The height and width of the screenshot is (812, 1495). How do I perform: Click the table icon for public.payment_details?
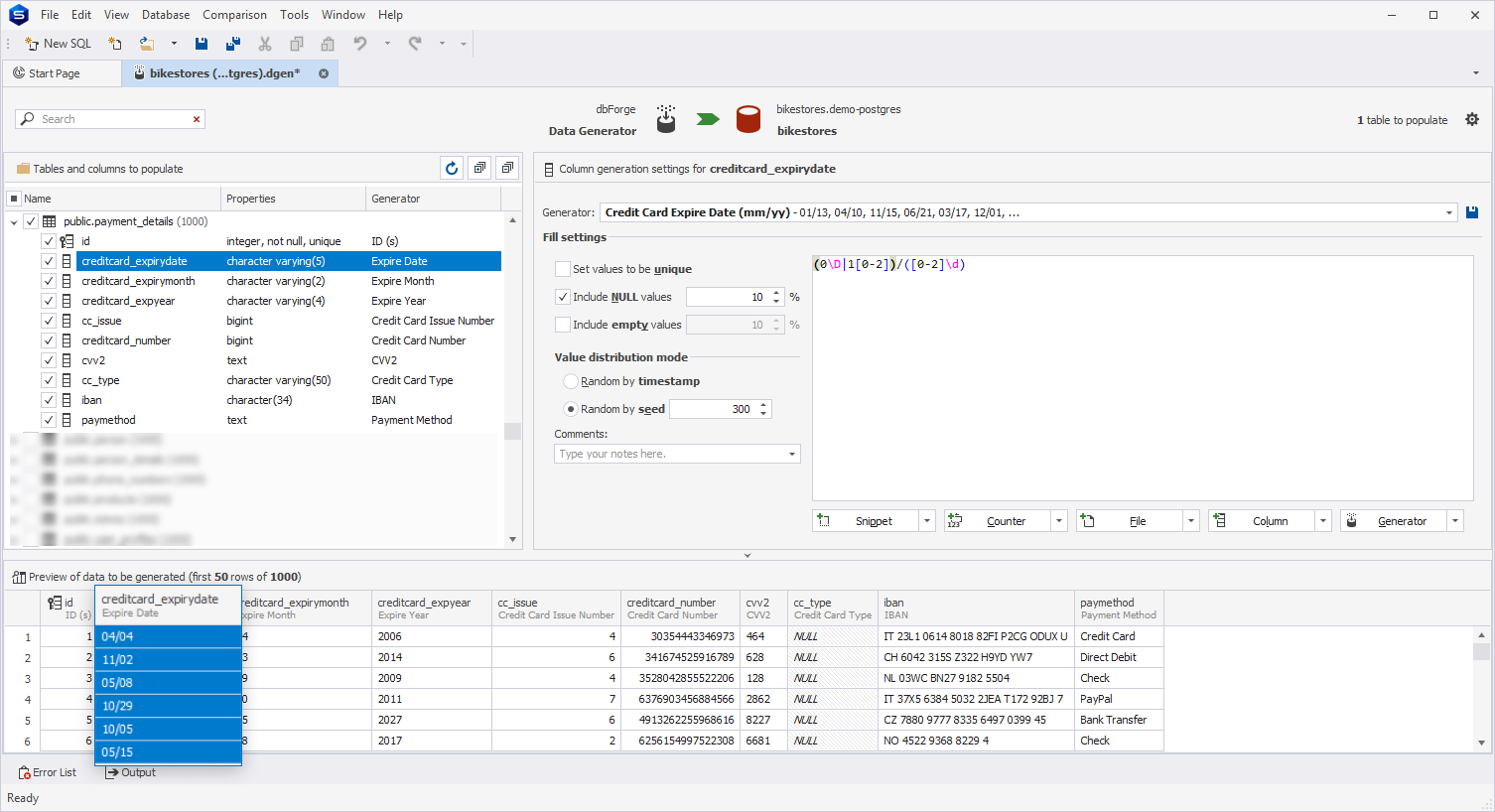pos(49,221)
